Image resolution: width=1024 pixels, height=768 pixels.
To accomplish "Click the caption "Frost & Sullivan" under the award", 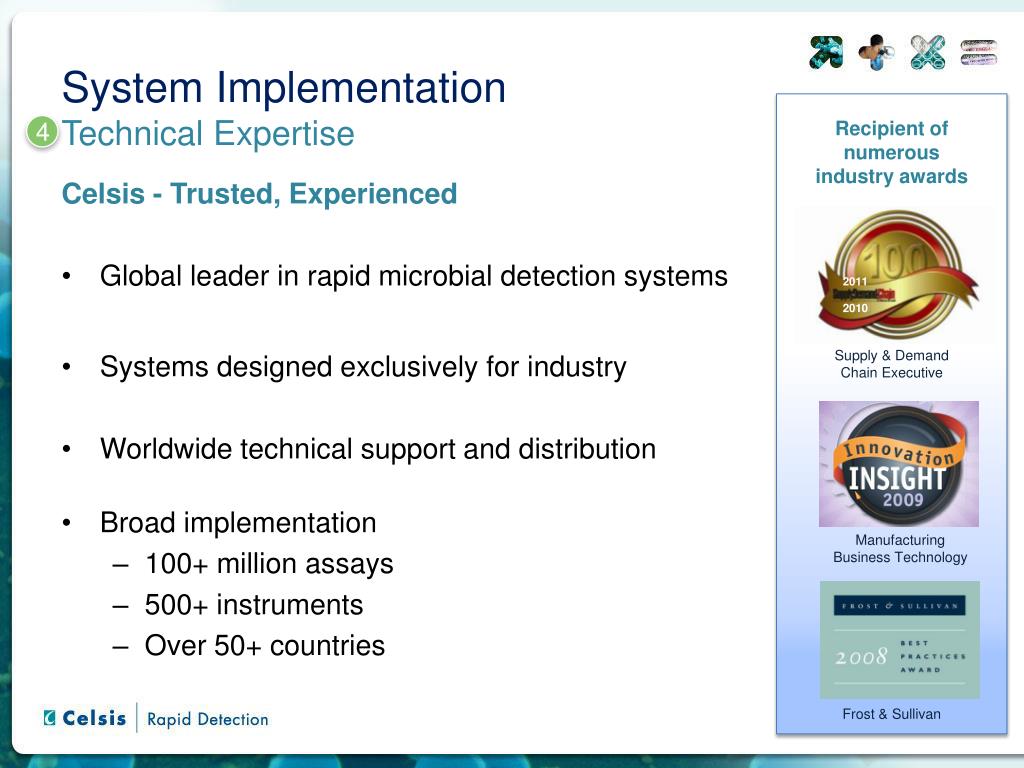I will click(x=891, y=714).
